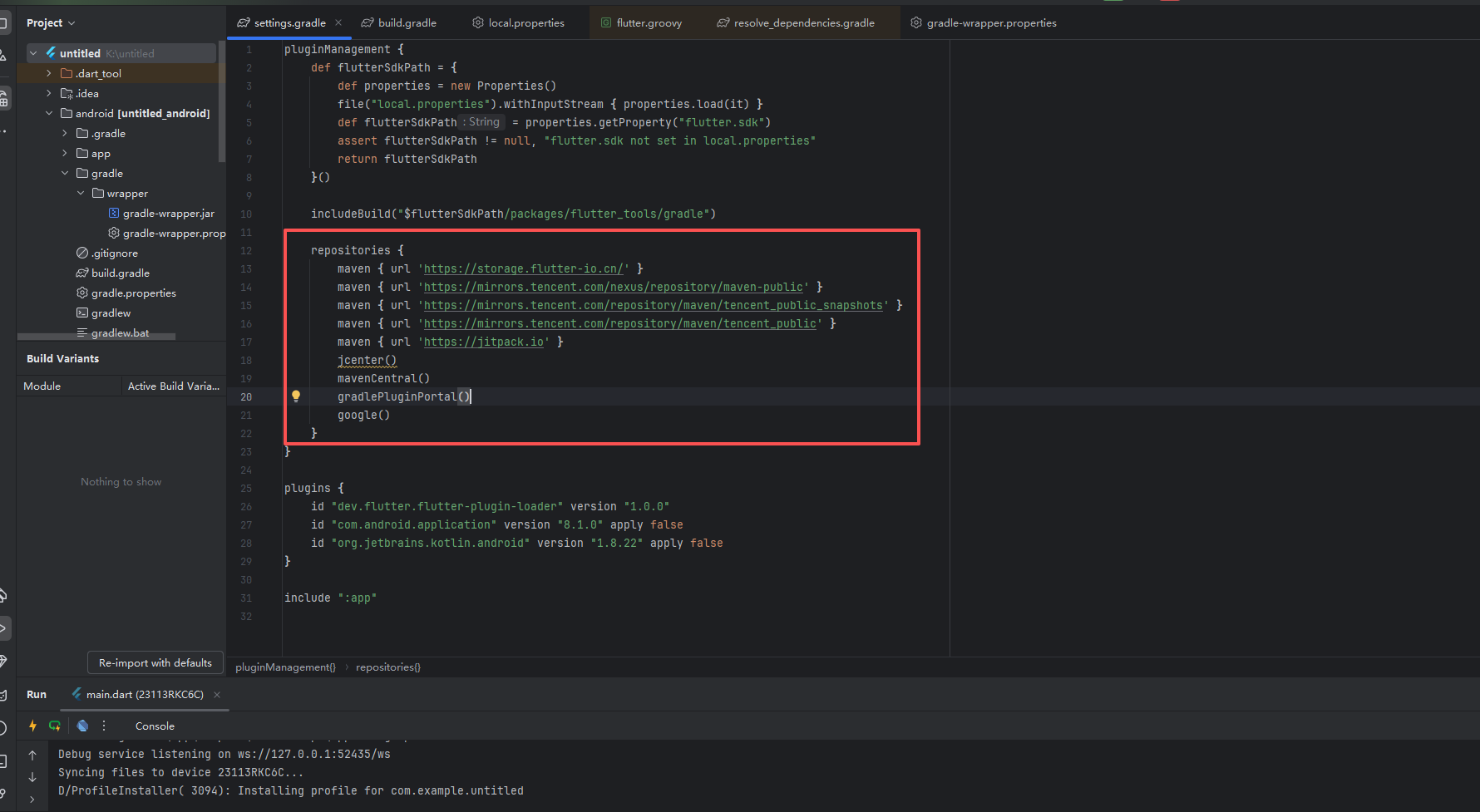Image resolution: width=1480 pixels, height=812 pixels.
Task: Click repositories{} in the breadcrumb bar
Action: pyautogui.click(x=387, y=667)
